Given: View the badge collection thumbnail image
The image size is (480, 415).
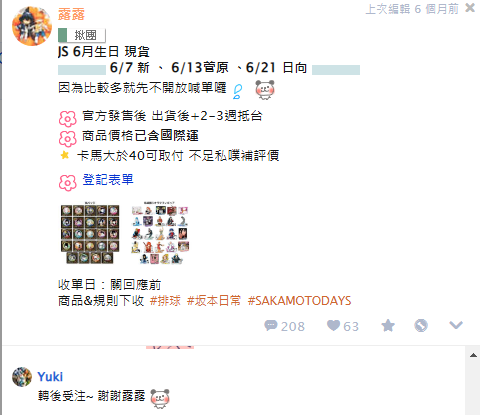Looking at the screenshot, I should 90,233.
